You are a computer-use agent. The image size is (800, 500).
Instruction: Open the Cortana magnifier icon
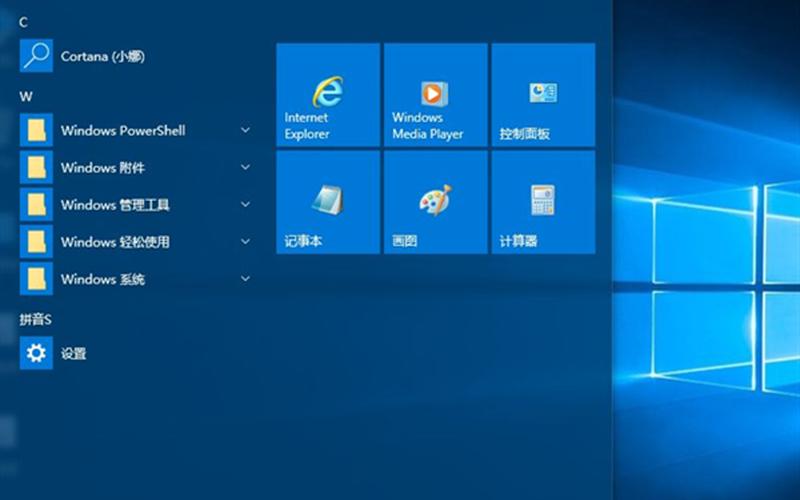click(36, 56)
